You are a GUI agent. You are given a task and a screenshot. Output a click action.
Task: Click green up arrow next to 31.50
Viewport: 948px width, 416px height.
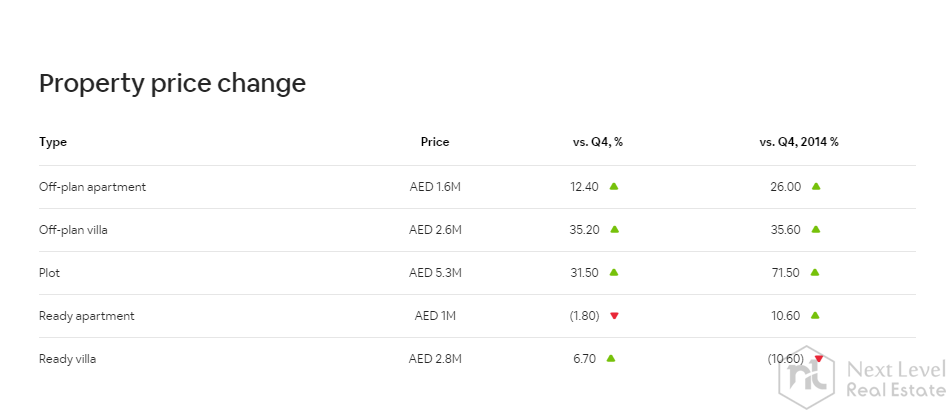point(614,272)
